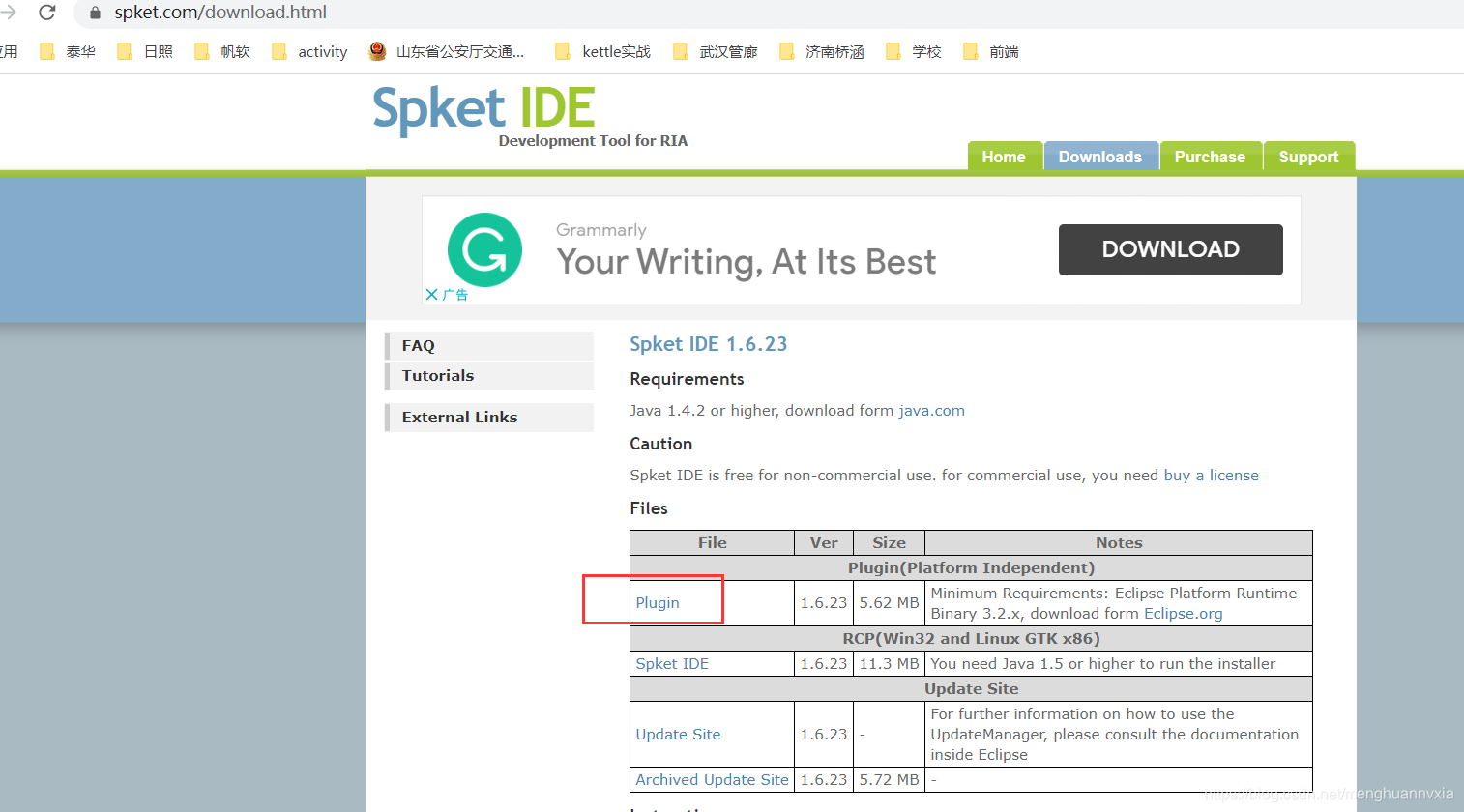The image size is (1464, 812).
Task: Open the External Links sidebar item
Action: [489, 418]
